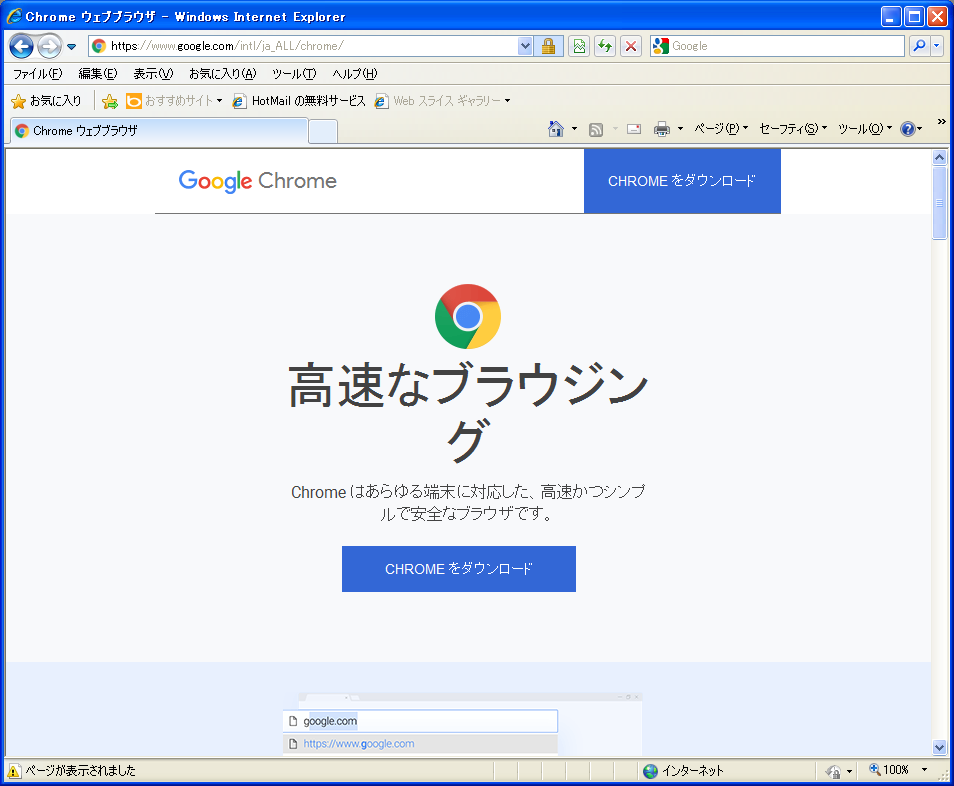This screenshot has height=786, width=954.
Task: Click into the Google search box
Action: (x=778, y=46)
